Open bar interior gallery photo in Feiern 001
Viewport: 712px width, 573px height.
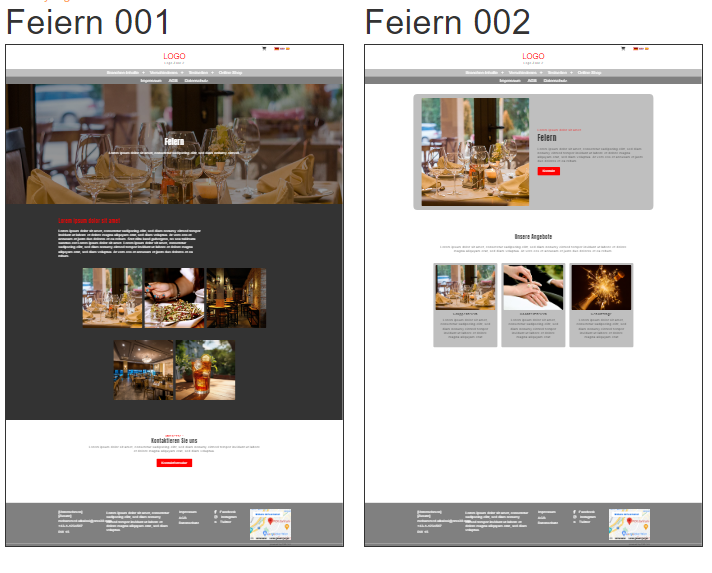click(x=236, y=298)
